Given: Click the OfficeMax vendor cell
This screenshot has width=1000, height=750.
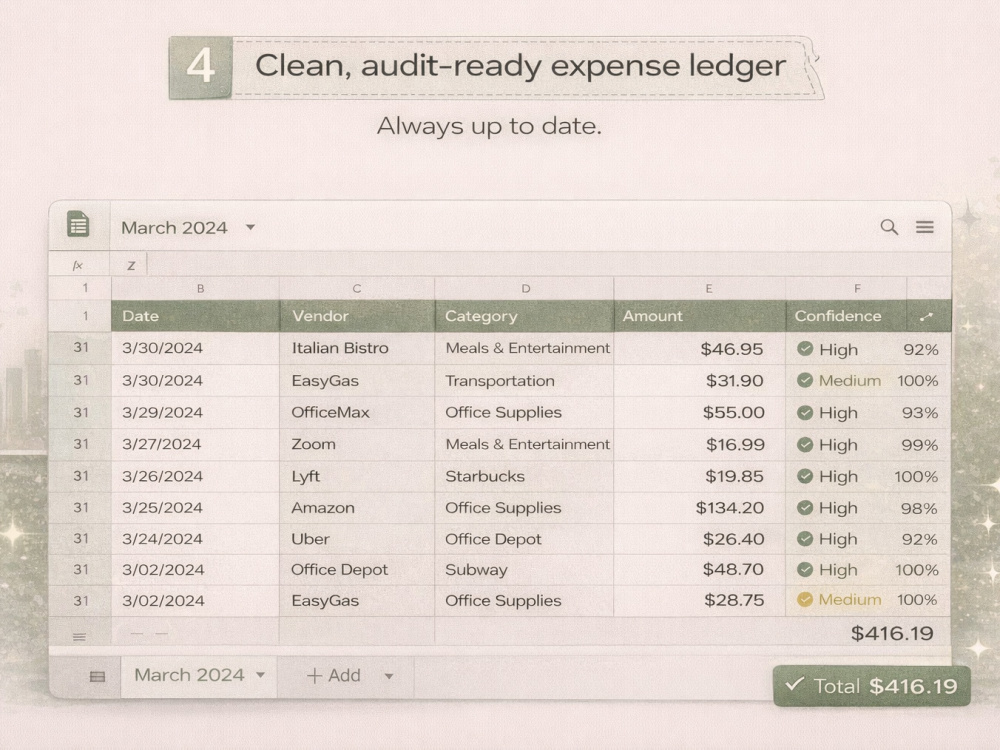Looking at the screenshot, I should click(357, 413).
